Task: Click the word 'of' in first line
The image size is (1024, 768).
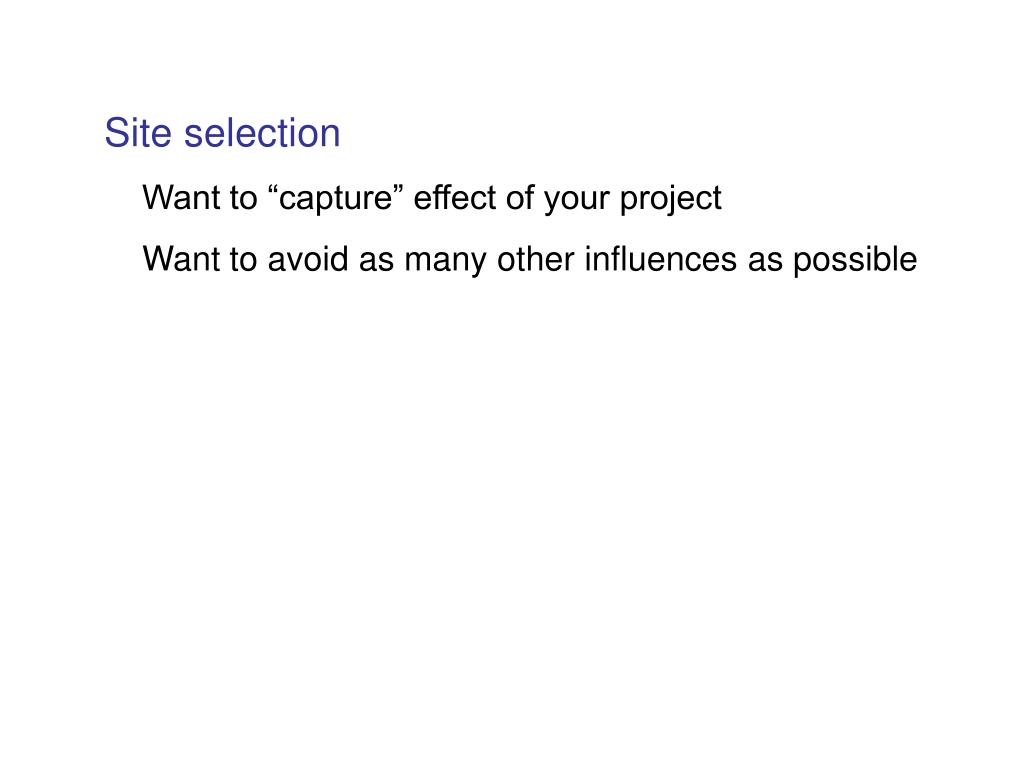Action: 520,197
